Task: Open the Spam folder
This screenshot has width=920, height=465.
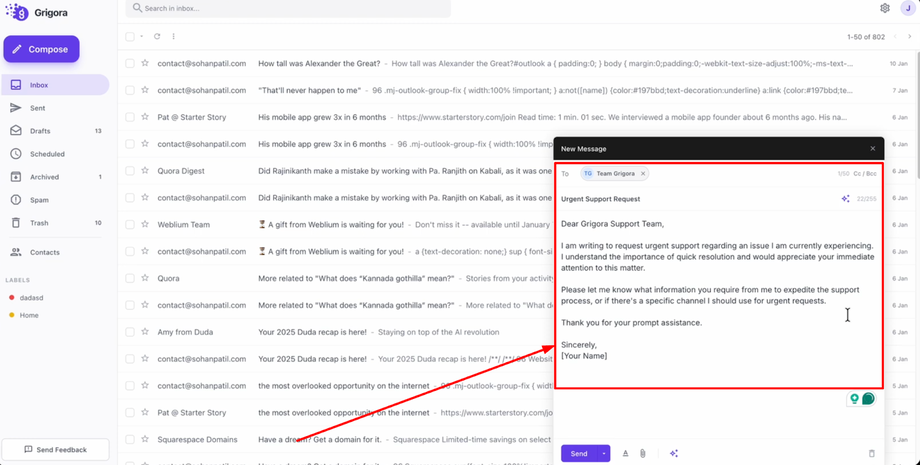Action: (x=55, y=200)
